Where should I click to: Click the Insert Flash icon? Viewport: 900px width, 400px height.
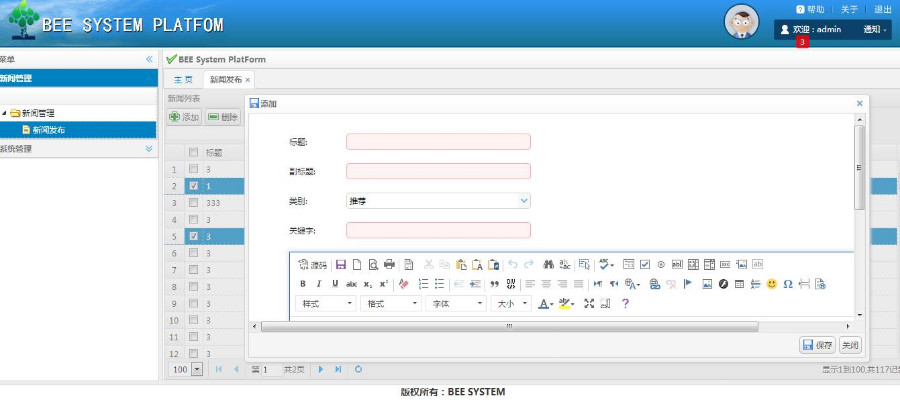coord(723,284)
